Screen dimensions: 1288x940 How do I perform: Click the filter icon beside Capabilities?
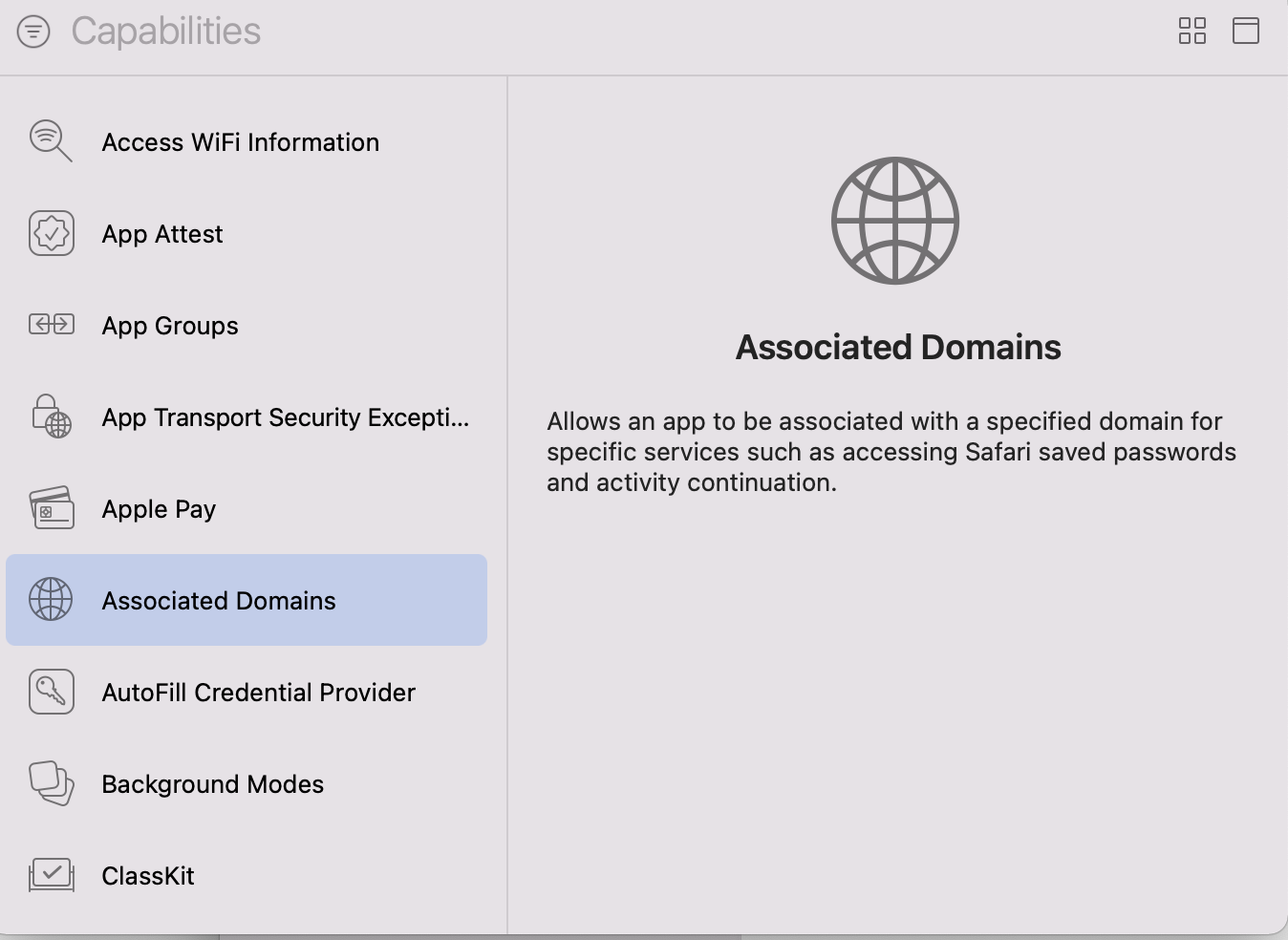(33, 32)
